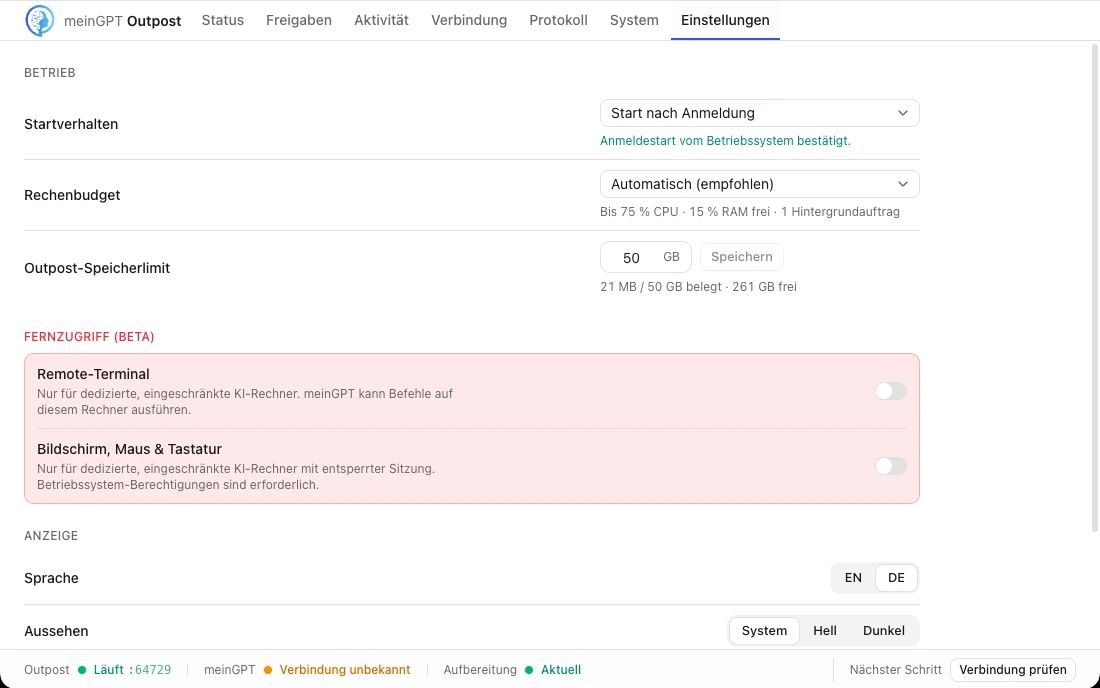This screenshot has height=688, width=1100.
Task: Choose the System appearance option
Action: (x=764, y=630)
